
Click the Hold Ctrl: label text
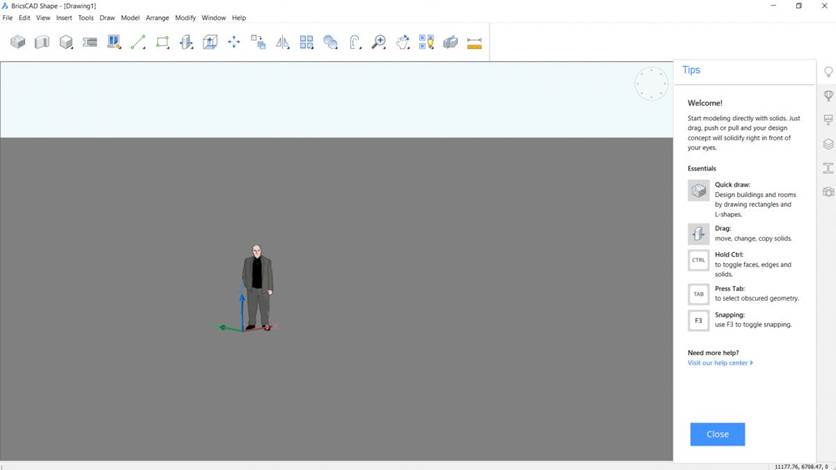728,255
